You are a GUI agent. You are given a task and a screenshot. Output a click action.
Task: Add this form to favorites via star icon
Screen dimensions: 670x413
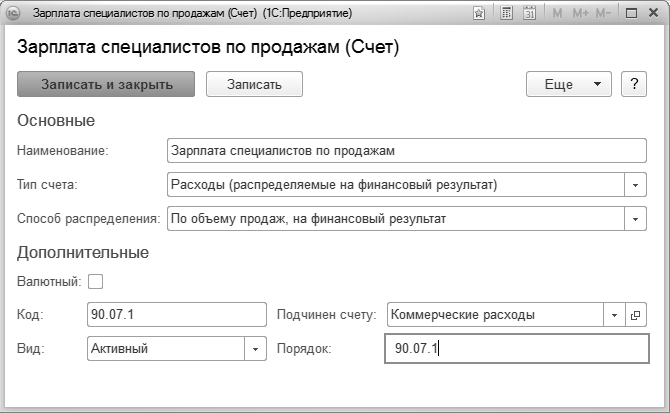pyautogui.click(x=481, y=15)
